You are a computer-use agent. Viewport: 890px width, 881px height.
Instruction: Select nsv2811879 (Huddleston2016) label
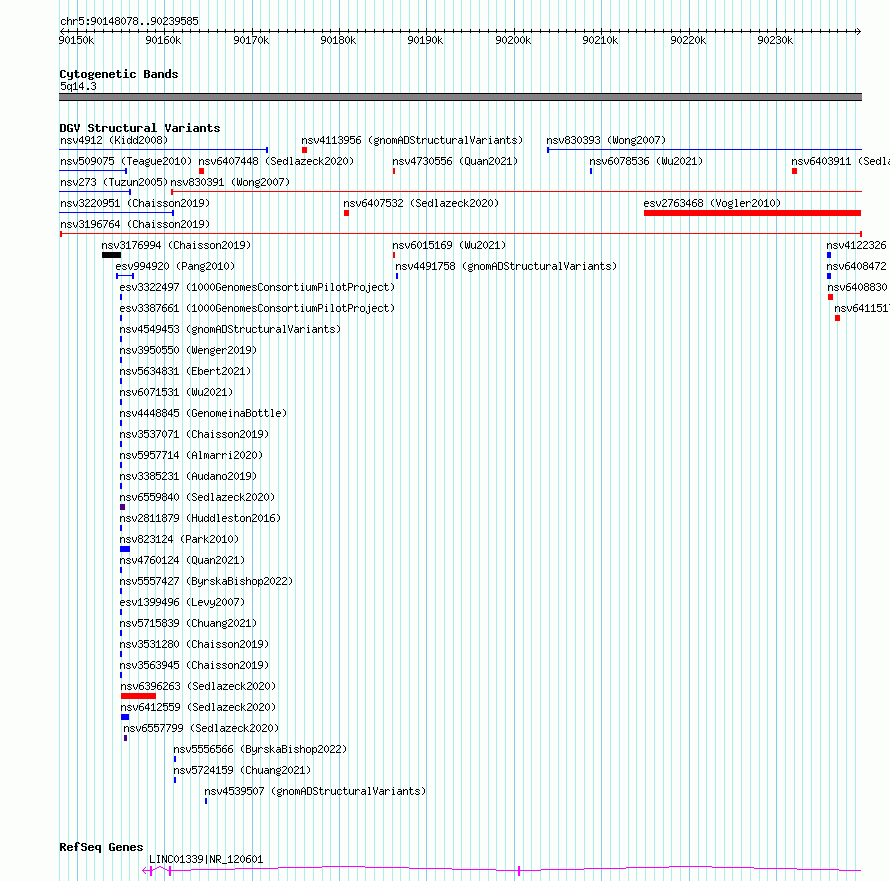tap(200, 518)
